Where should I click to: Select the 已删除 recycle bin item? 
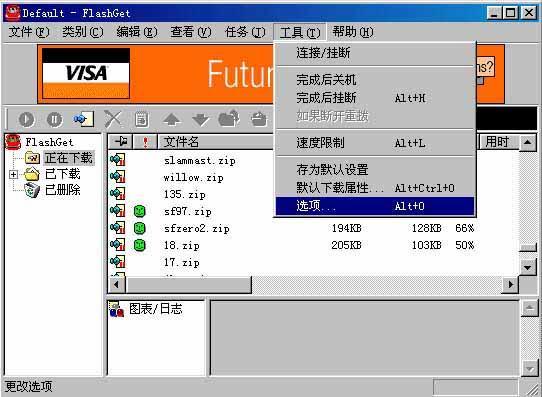point(63,190)
